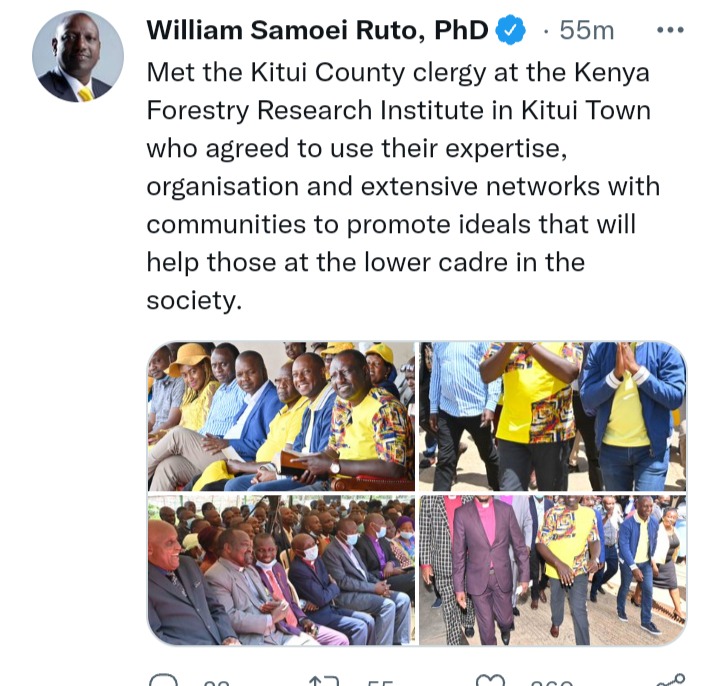Click the word 'society.' ending the tweet
This screenshot has width=719, height=686.
(x=194, y=300)
